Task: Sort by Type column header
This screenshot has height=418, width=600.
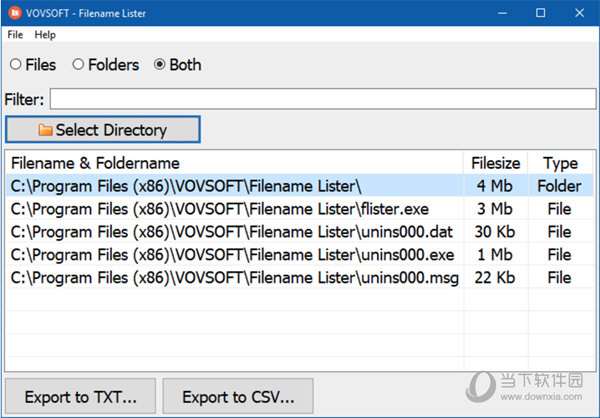Action: tap(561, 163)
